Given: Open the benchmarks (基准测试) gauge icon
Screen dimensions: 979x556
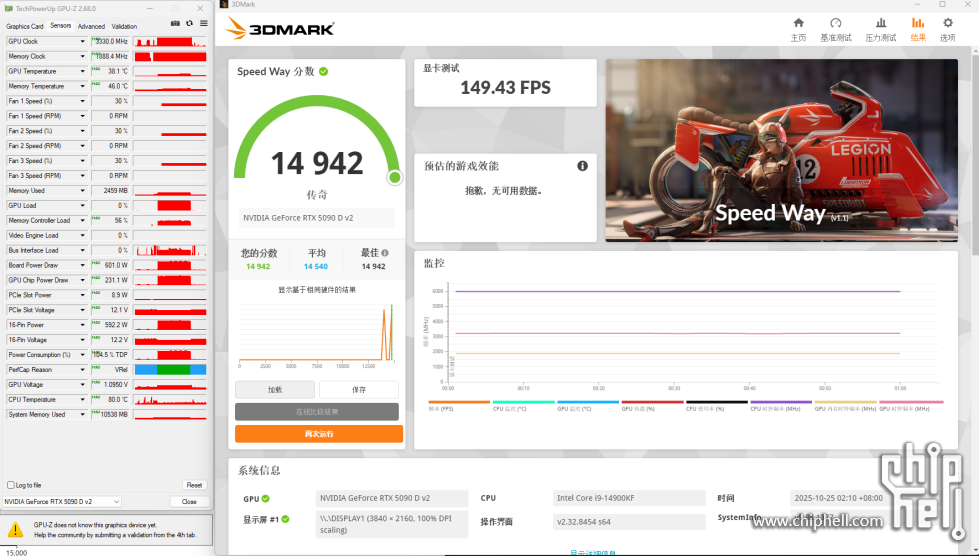Looking at the screenshot, I should (x=835, y=23).
